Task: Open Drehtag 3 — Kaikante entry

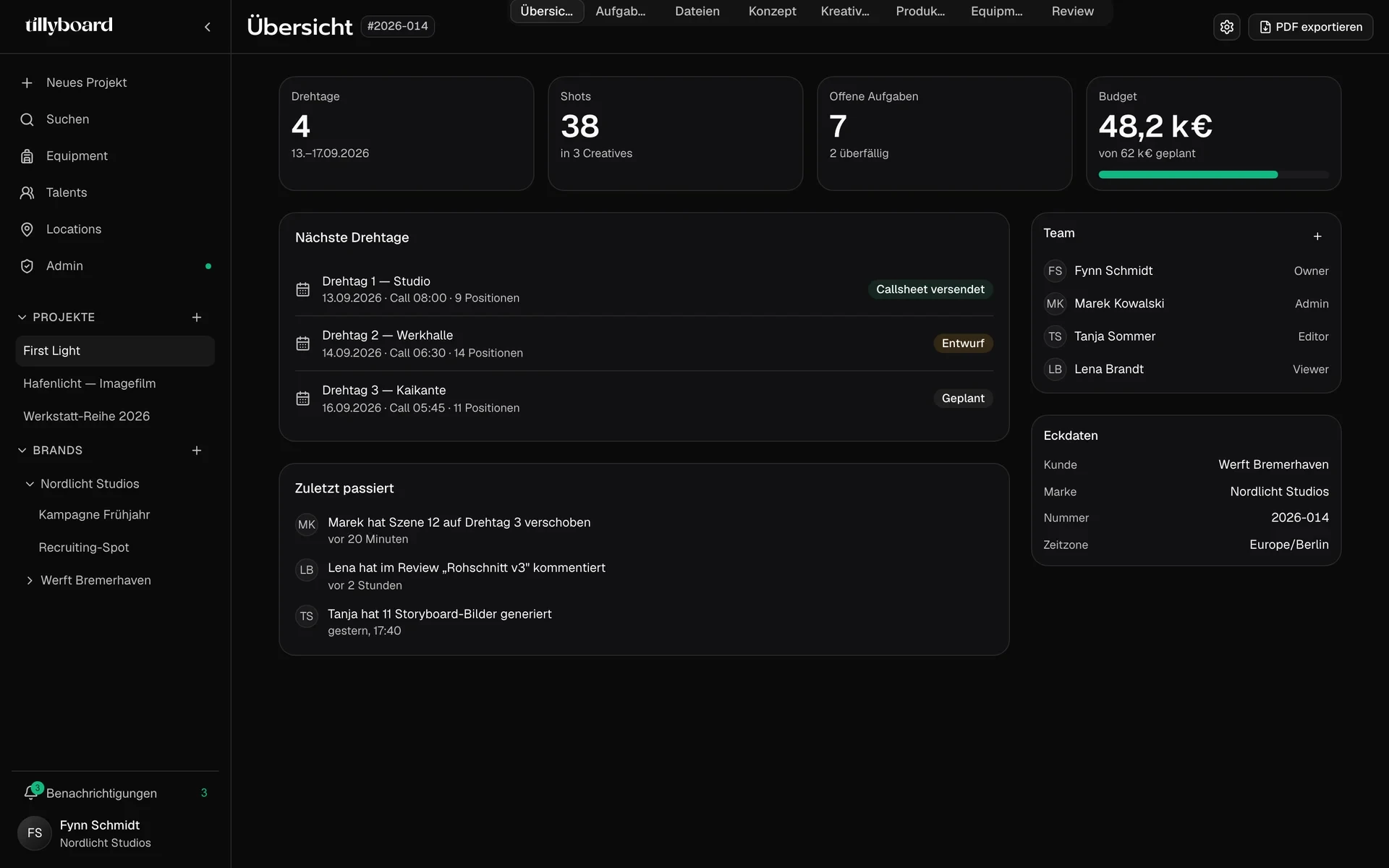Action: pos(644,399)
